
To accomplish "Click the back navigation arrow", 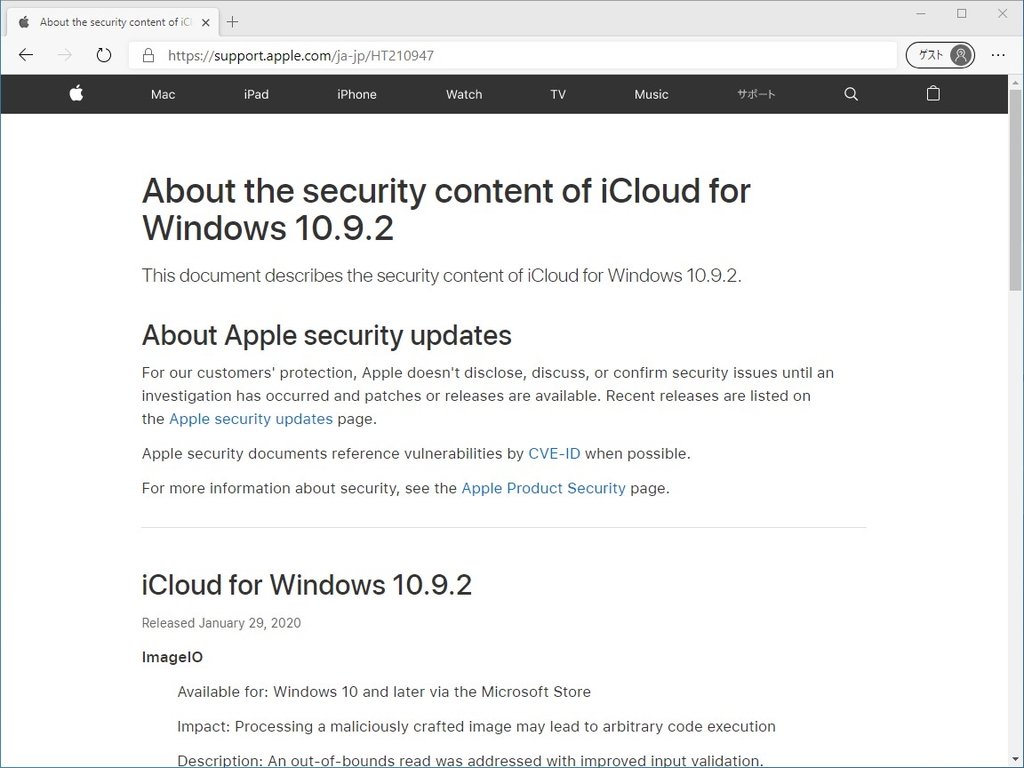I will 25,55.
